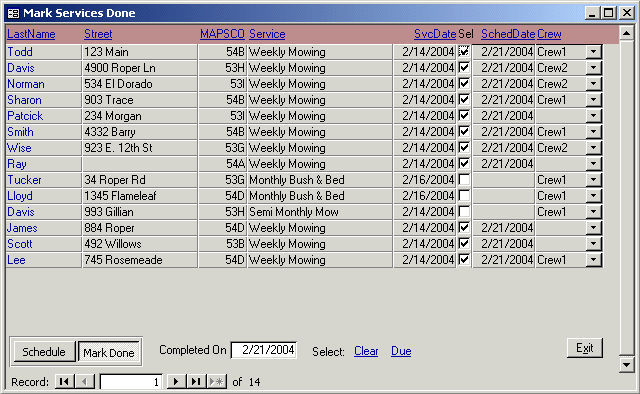
Task: Select Semi Monthly Mow service cell
Action: 320,212
